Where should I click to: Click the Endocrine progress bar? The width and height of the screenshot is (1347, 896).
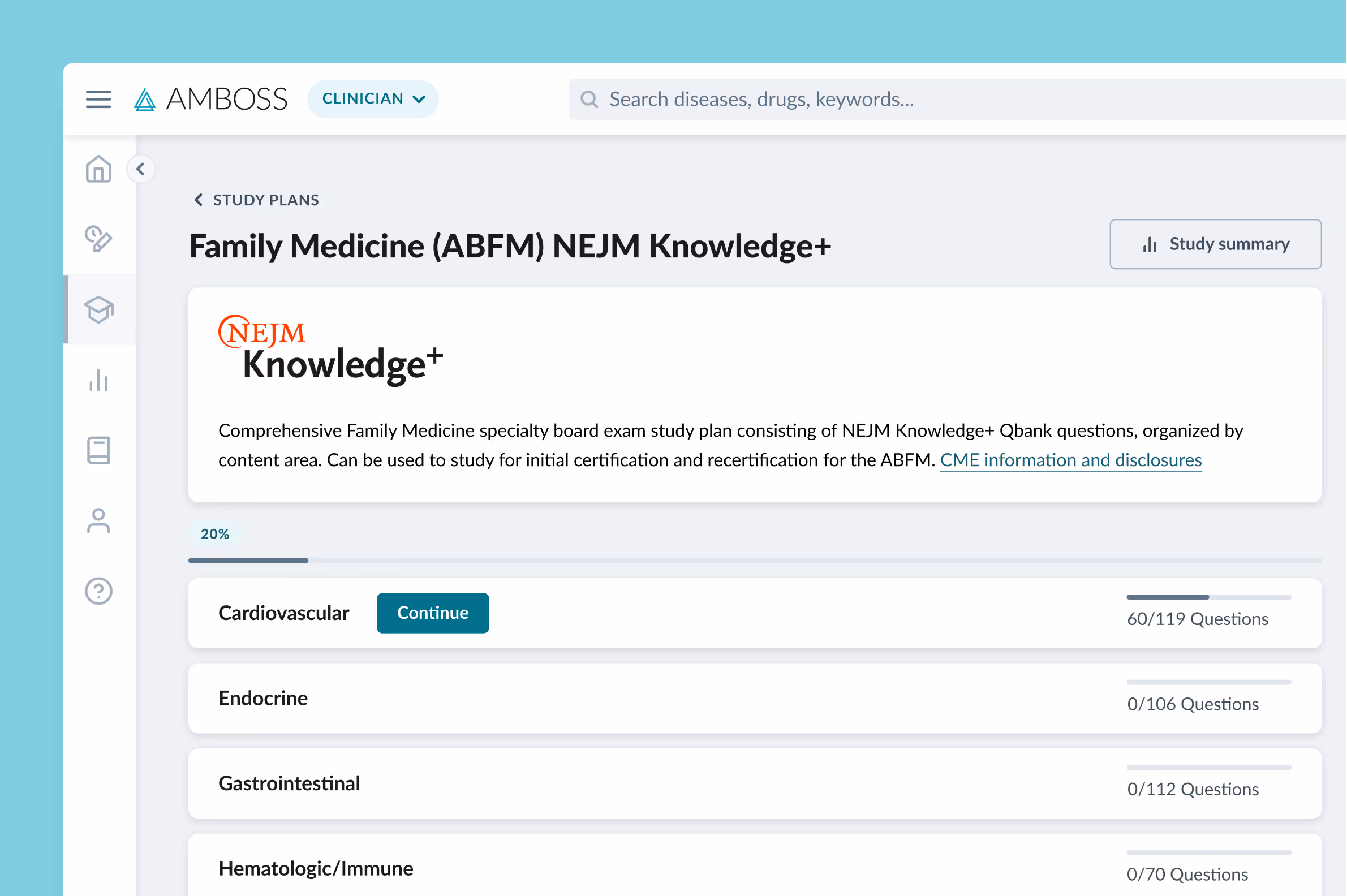coord(1209,682)
